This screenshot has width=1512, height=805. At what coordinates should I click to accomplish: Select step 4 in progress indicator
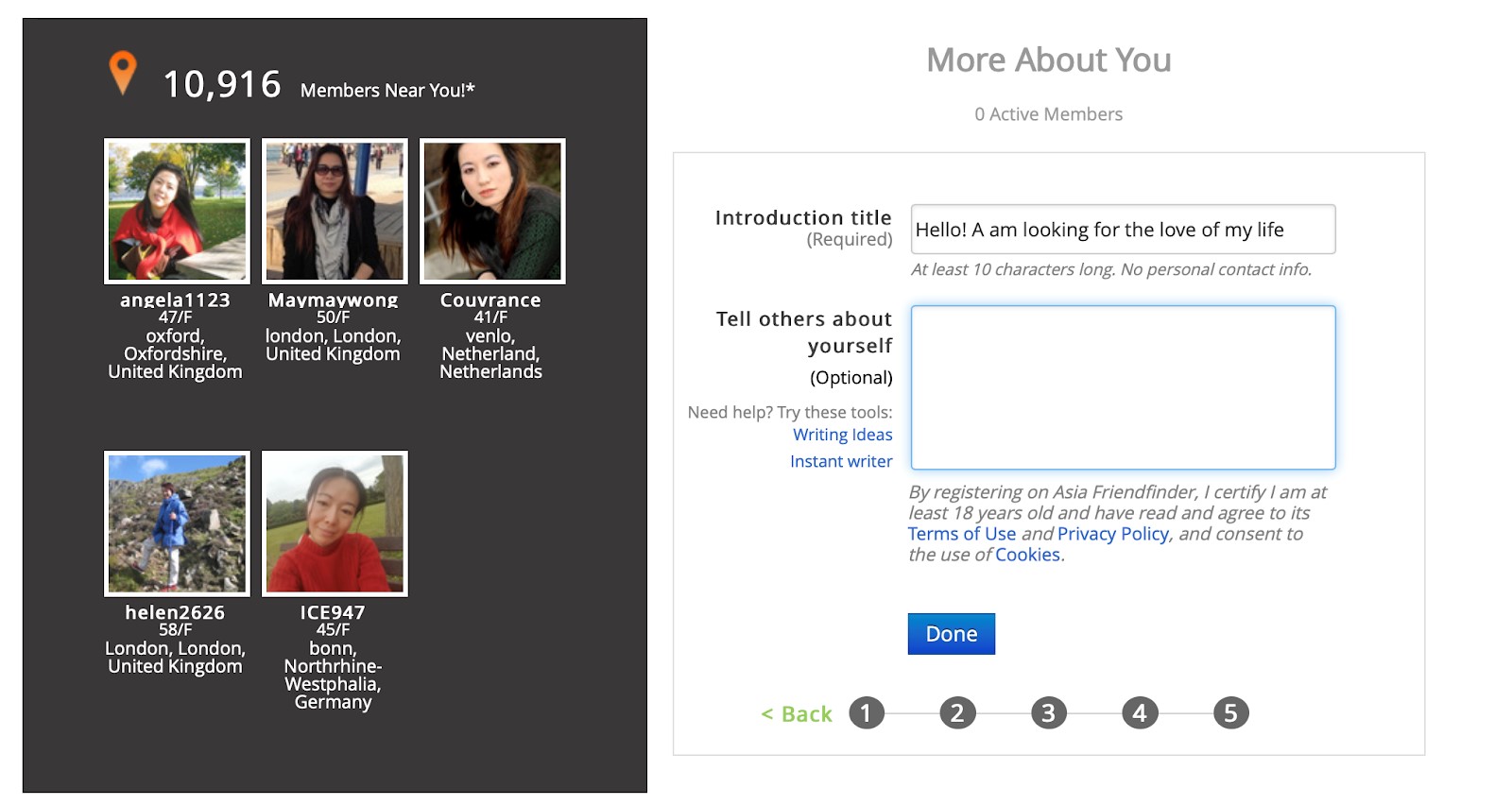point(1140,713)
